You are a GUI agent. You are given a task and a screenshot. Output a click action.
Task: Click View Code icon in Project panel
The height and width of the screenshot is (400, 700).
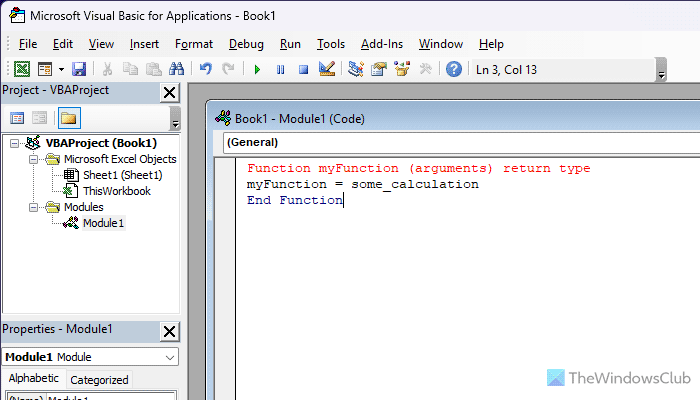tap(17, 118)
